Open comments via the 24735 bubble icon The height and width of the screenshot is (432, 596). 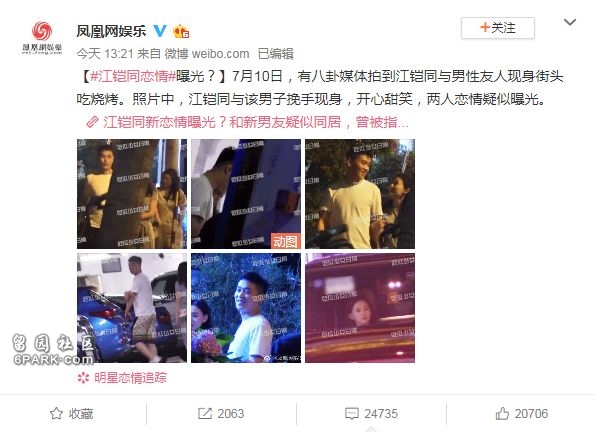tap(352, 413)
